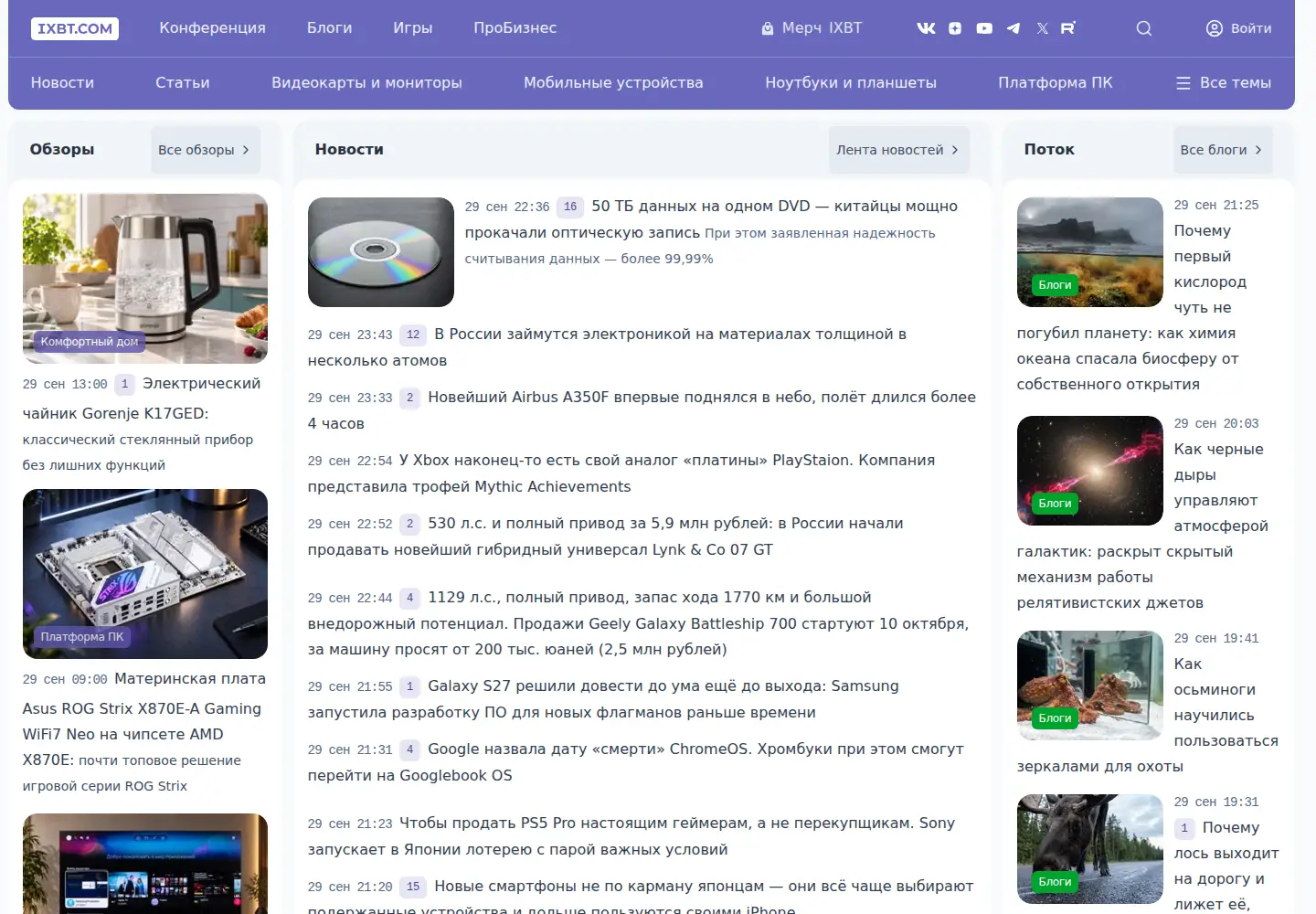This screenshot has height=914, width=1316.
Task: Go to Статьи section
Action: coord(183,82)
